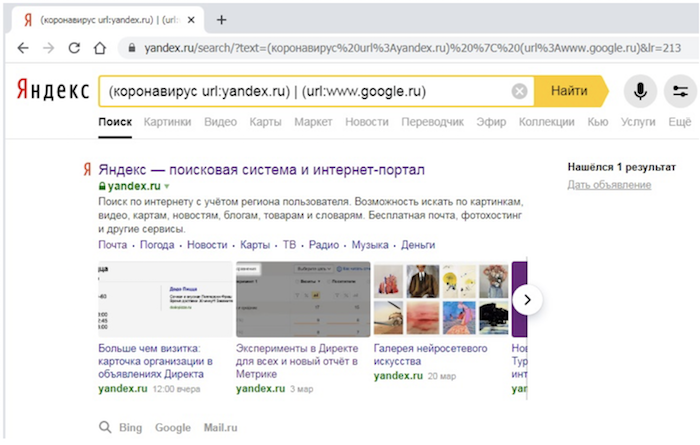Switch to the Видео tab
Viewport: 700px width, 445px height.
click(x=221, y=122)
